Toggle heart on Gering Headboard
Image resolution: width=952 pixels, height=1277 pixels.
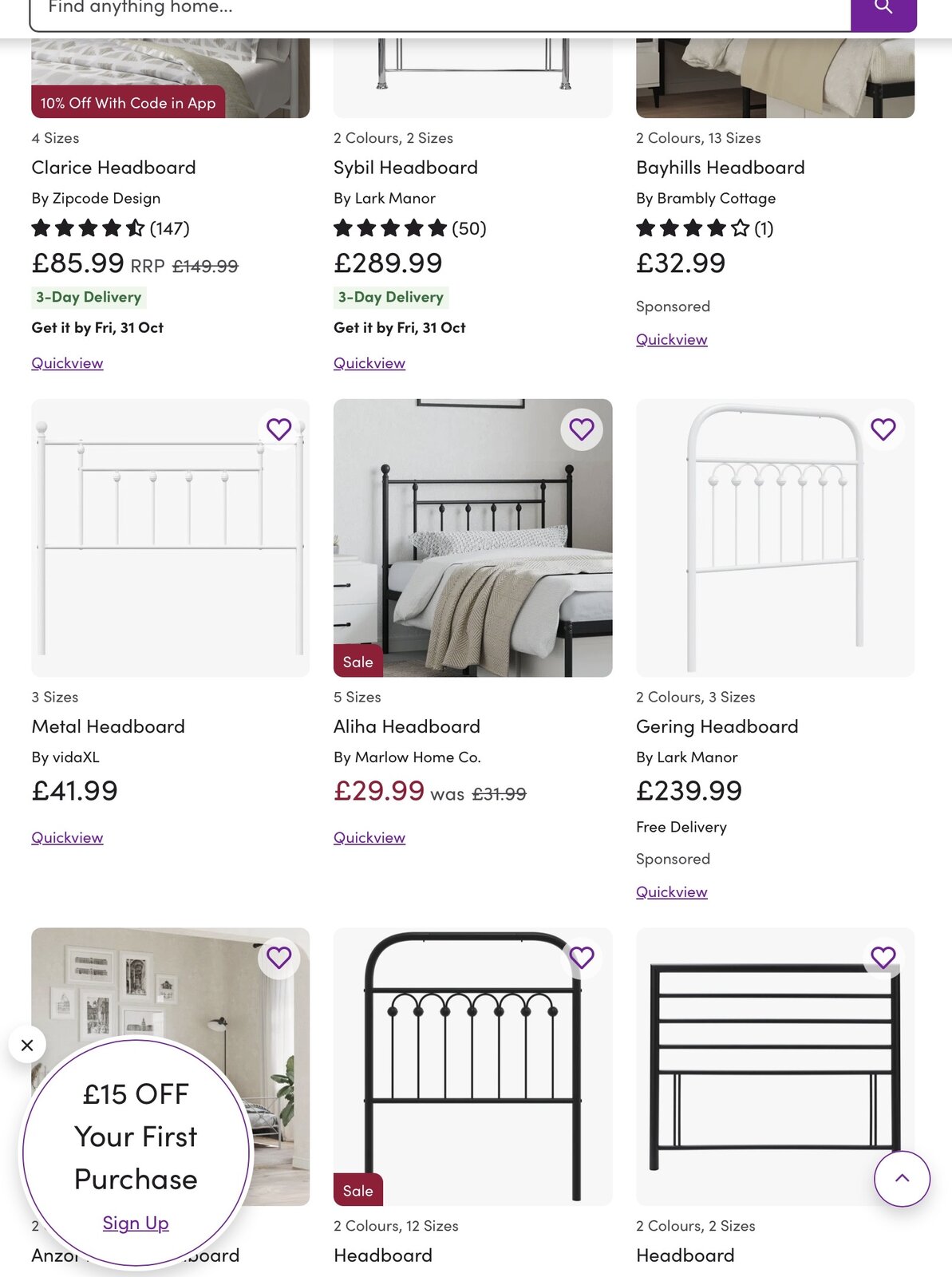883,429
